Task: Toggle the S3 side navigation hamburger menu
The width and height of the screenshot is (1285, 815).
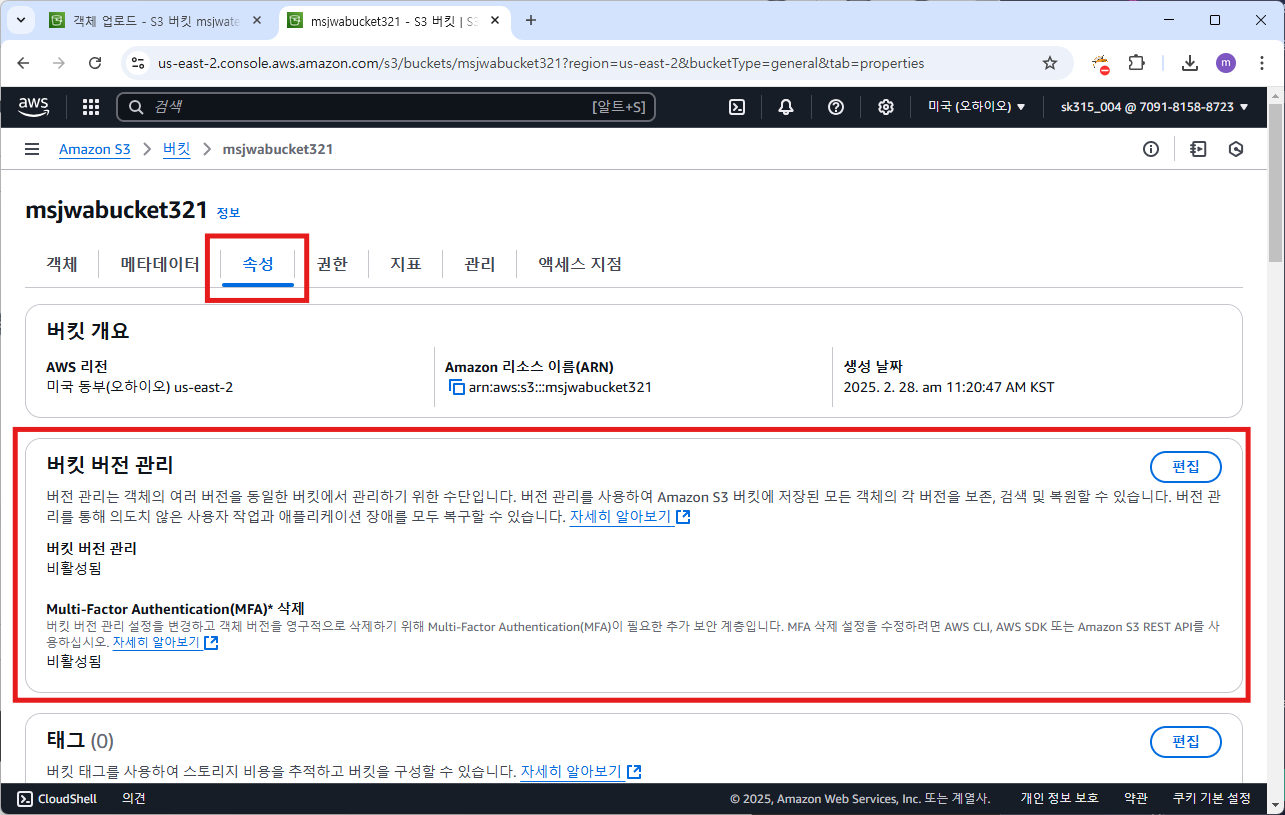Action: [32, 149]
